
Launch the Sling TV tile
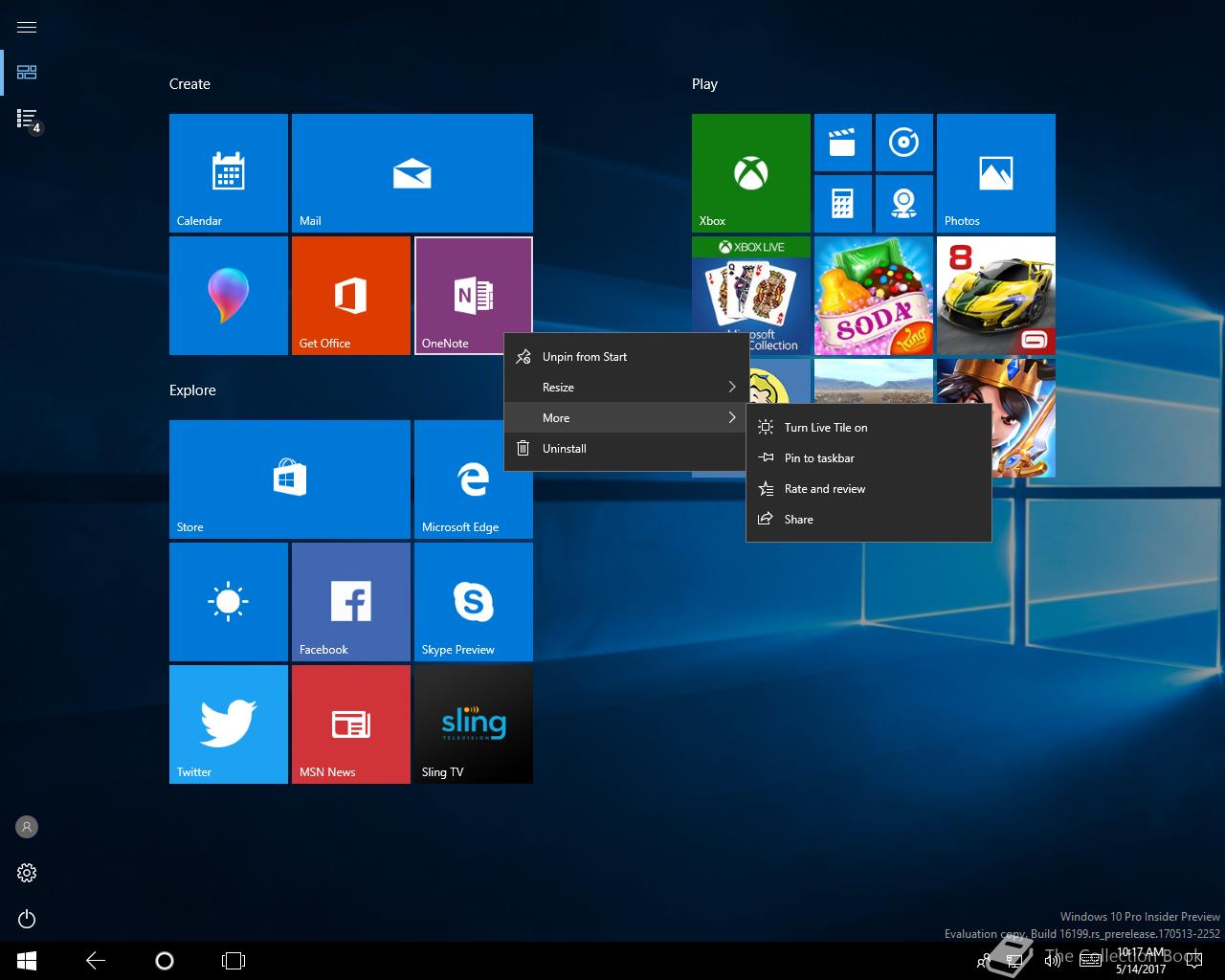474,724
